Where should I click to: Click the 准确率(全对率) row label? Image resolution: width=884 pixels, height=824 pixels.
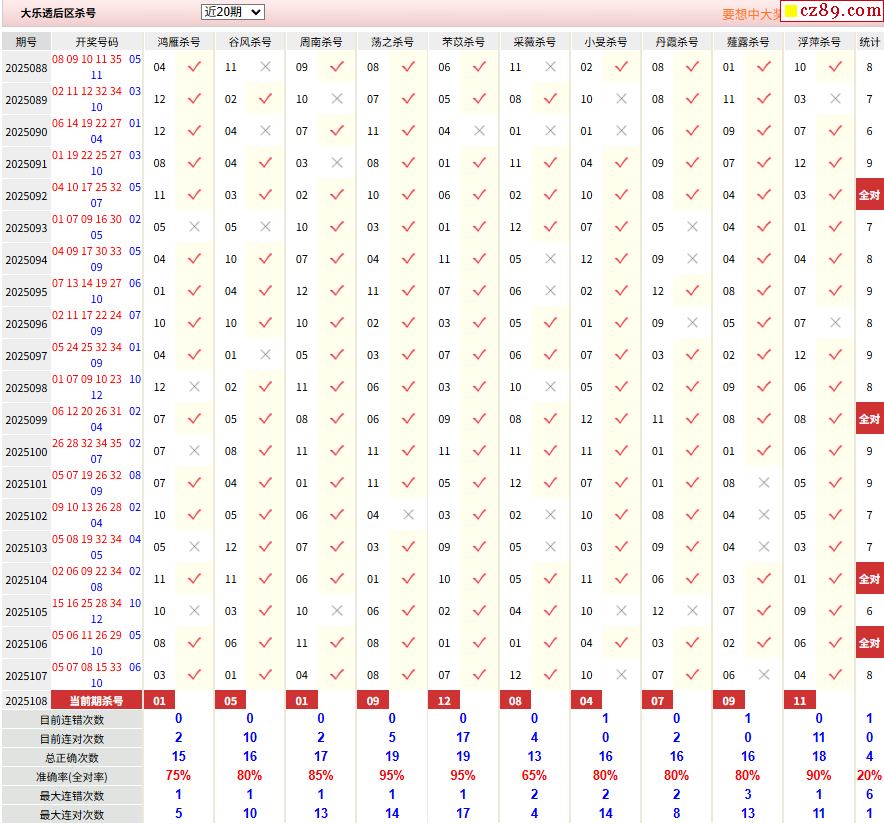coord(72,777)
